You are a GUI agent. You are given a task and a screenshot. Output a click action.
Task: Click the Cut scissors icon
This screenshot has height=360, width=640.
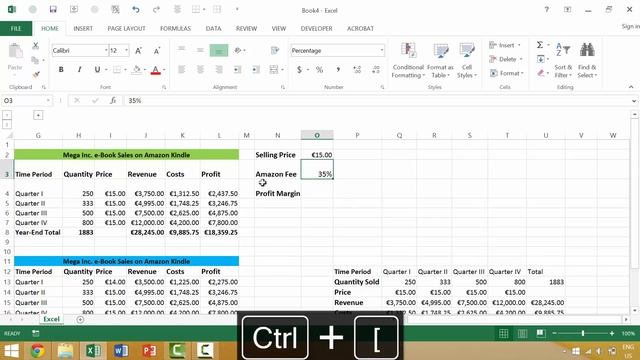click(x=36, y=46)
